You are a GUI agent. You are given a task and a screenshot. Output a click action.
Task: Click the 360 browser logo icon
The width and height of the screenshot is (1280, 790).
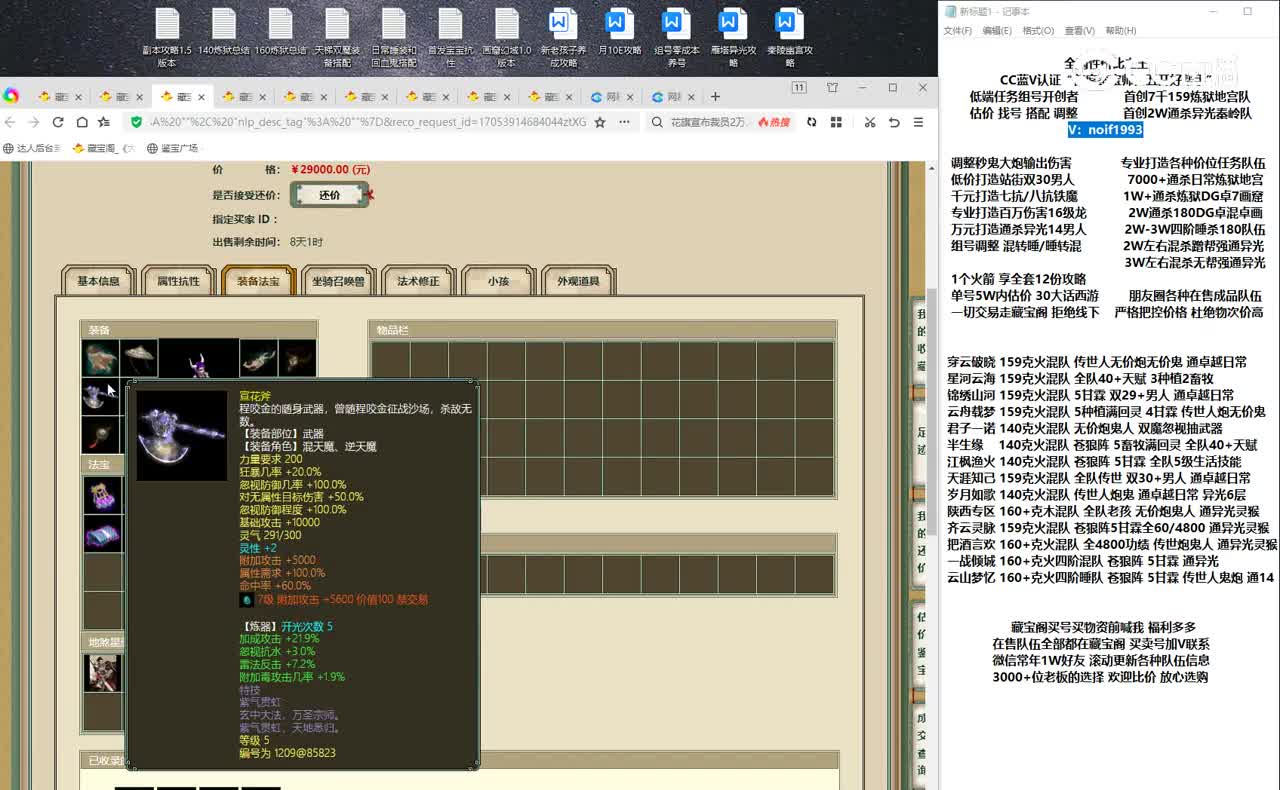pos(11,96)
